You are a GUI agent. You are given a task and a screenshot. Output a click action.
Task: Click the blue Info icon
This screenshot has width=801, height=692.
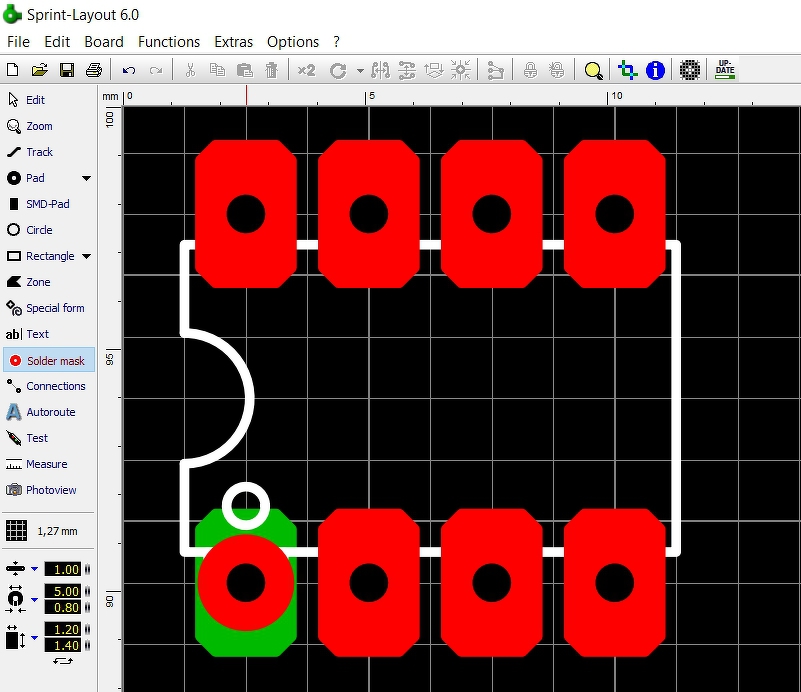(655, 70)
